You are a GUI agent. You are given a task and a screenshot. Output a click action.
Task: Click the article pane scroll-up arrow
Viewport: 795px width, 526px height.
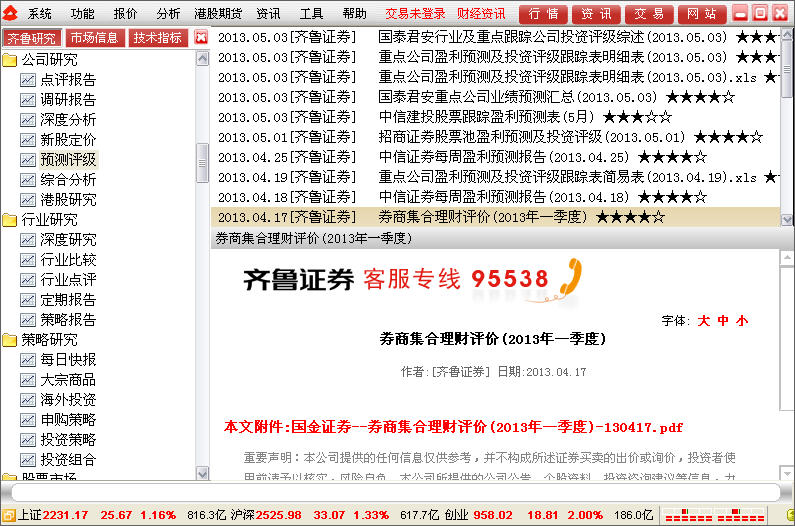click(787, 258)
